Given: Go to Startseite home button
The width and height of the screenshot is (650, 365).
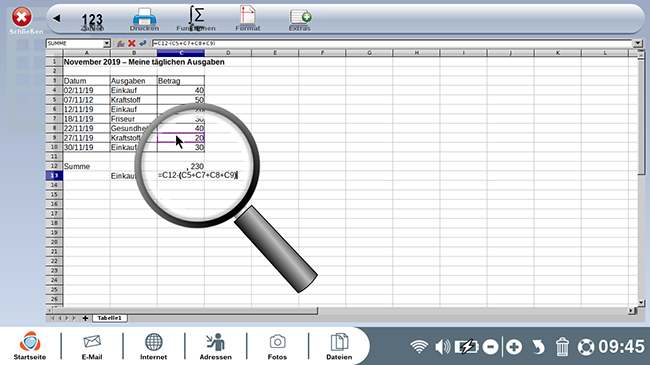Looking at the screenshot, I should [30, 346].
